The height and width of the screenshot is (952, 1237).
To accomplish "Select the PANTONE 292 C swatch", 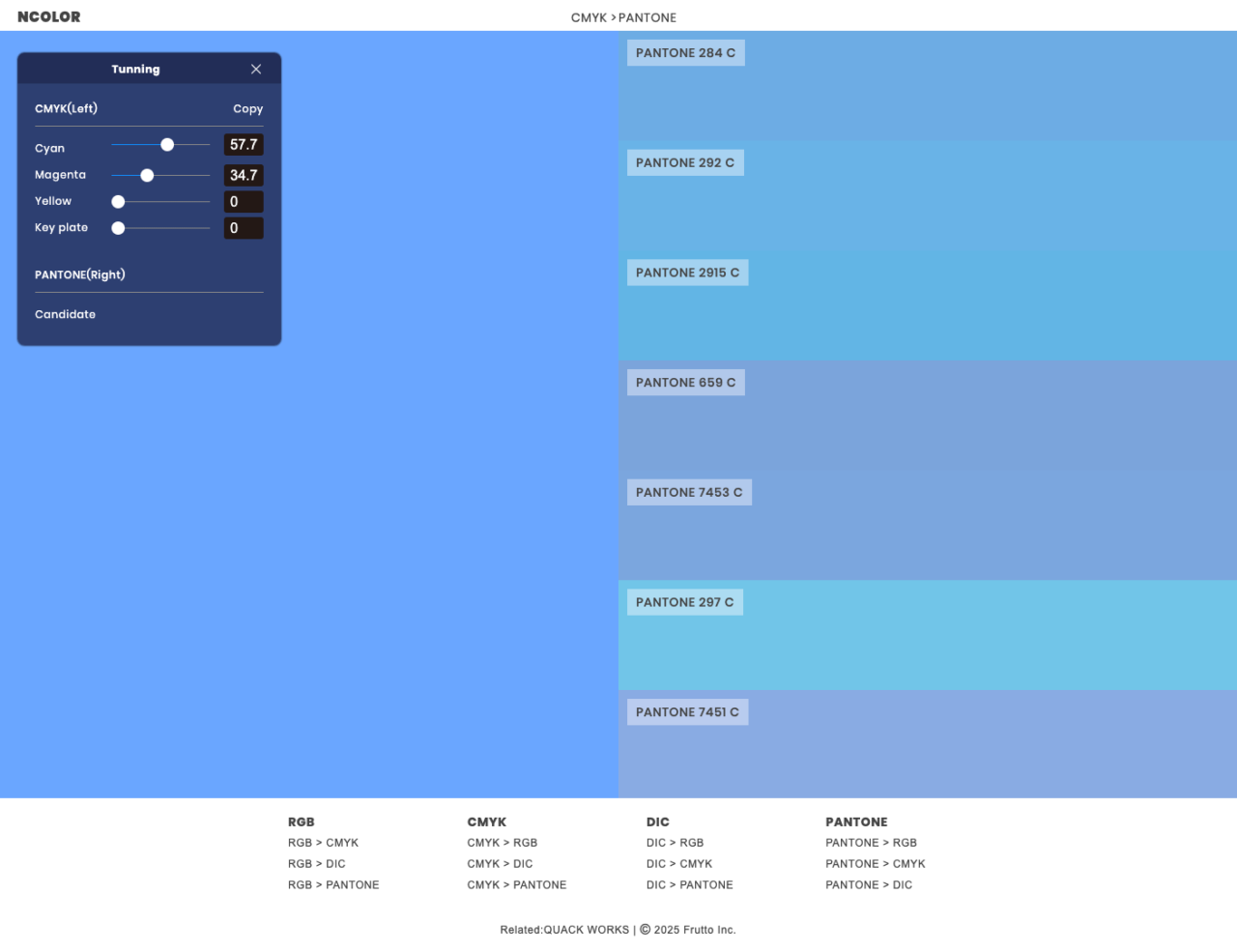I will (x=928, y=196).
